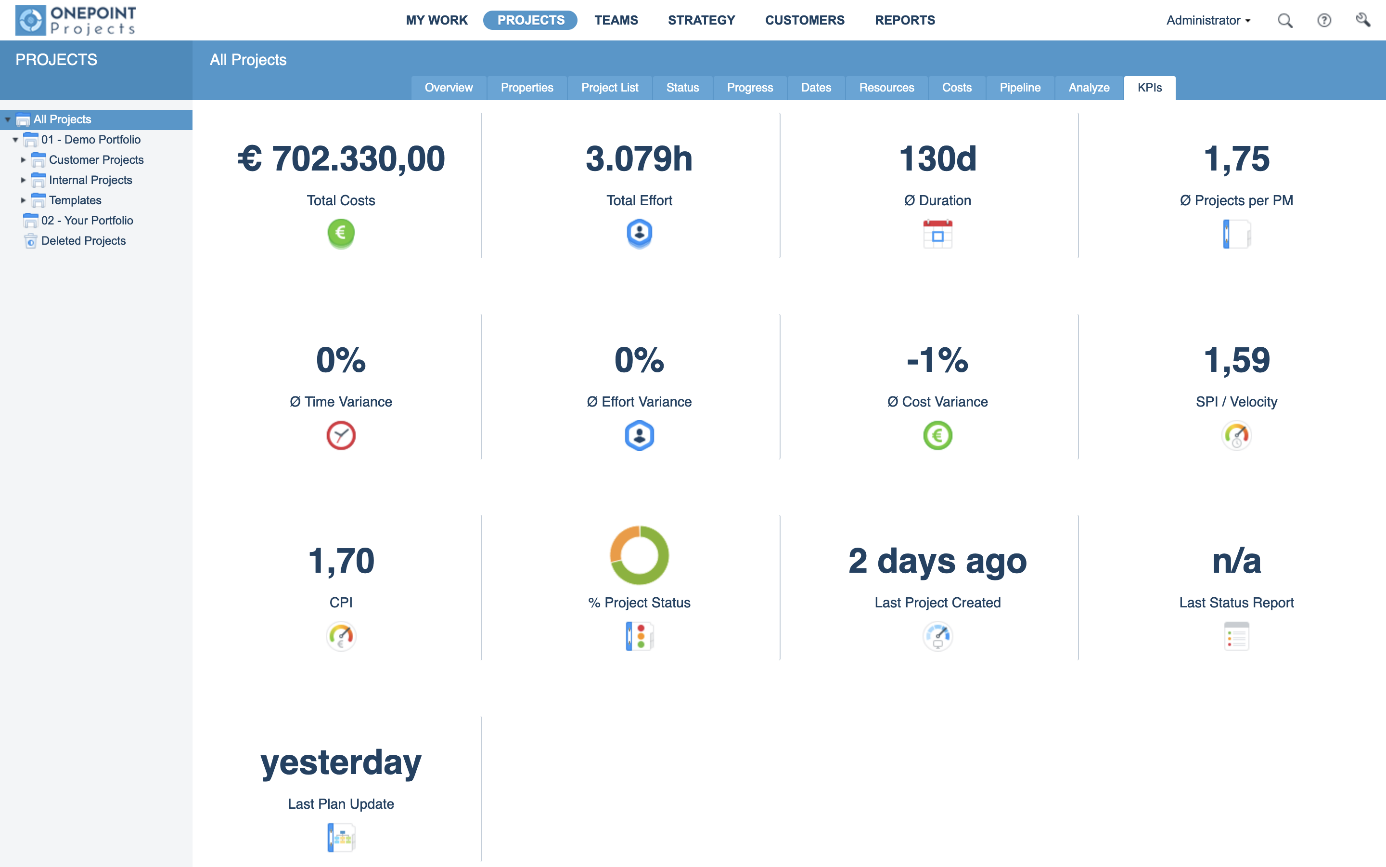
Task: Click the PROJECTS sidebar heading
Action: click(x=57, y=60)
